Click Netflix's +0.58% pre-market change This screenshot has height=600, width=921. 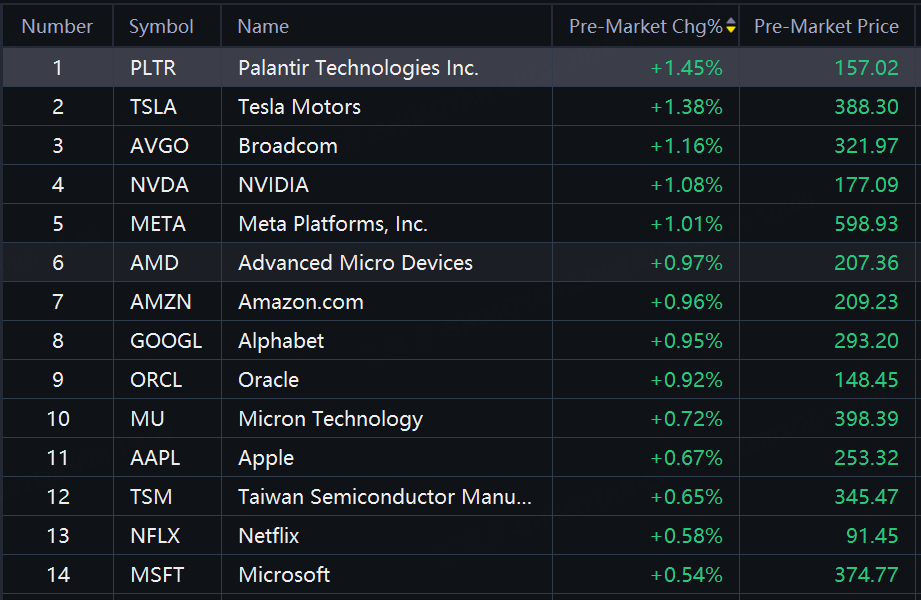pyautogui.click(x=686, y=536)
